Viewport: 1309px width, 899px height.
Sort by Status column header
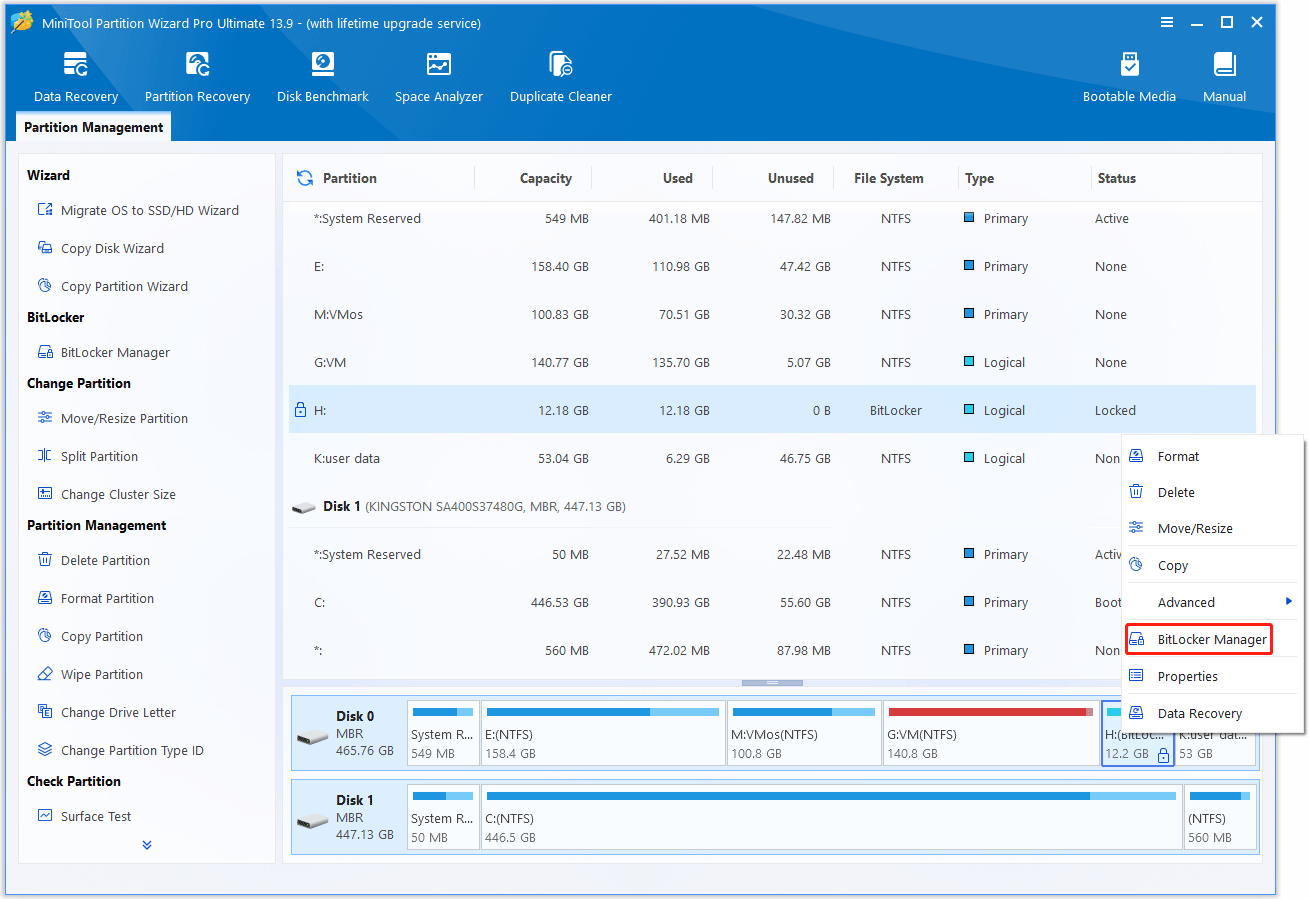tap(1117, 178)
